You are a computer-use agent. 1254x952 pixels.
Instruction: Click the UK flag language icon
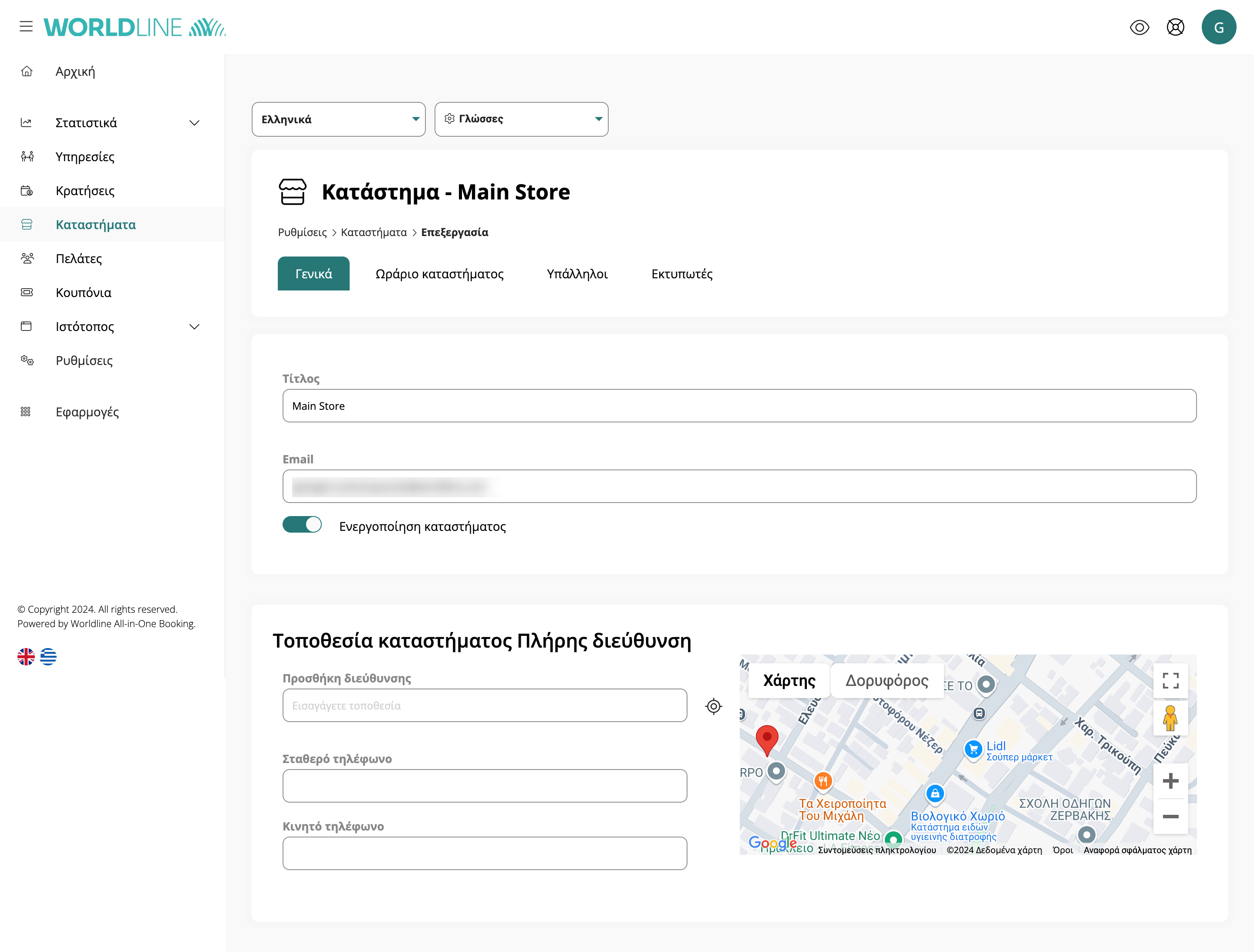(26, 657)
